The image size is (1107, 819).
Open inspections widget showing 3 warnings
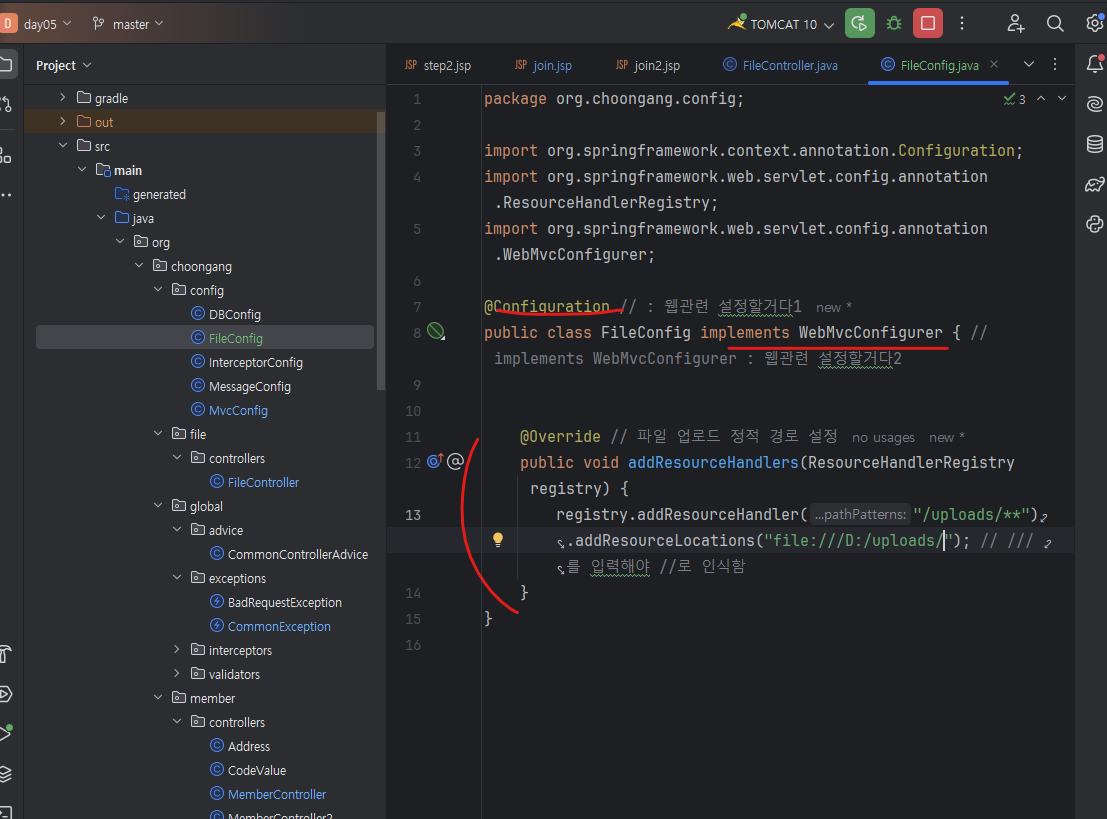1015,99
